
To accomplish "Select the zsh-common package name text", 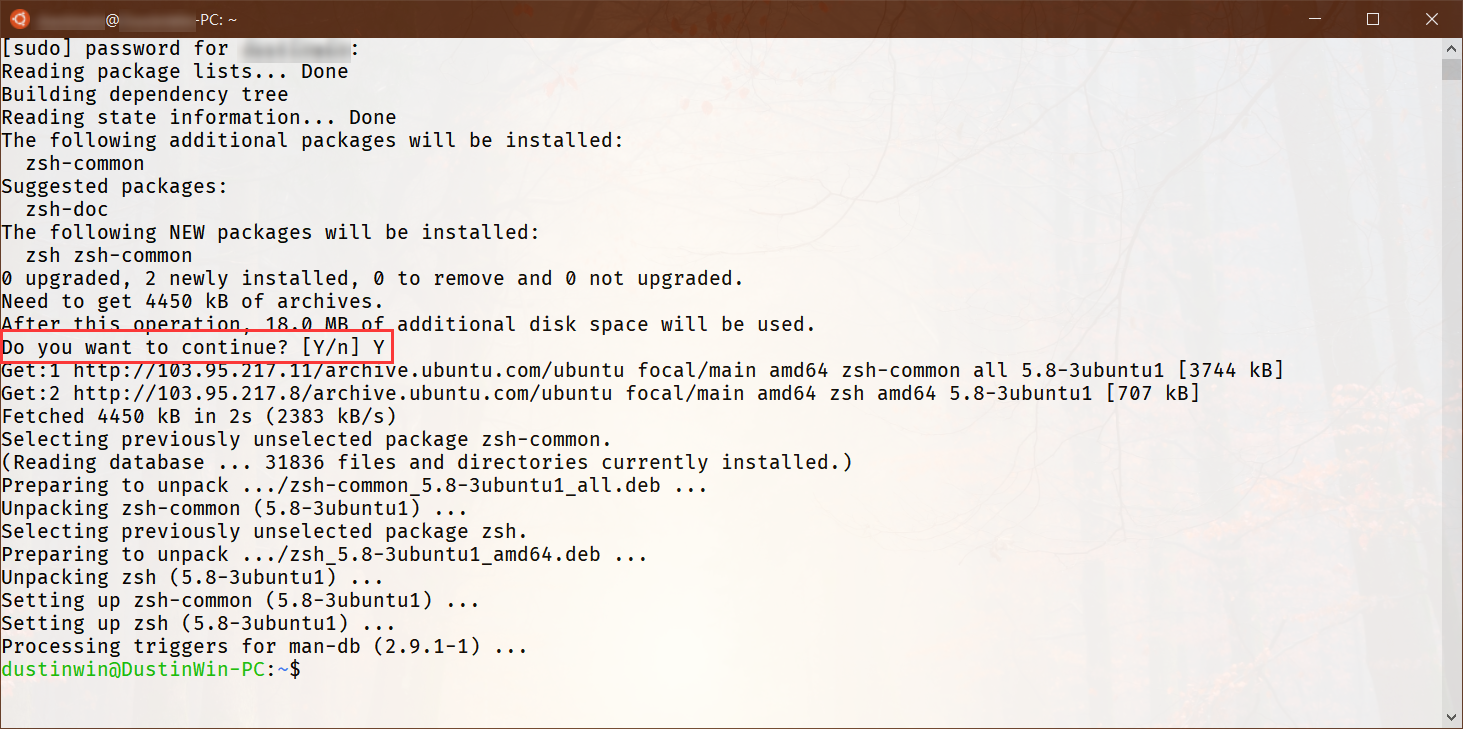I will click(x=87, y=162).
